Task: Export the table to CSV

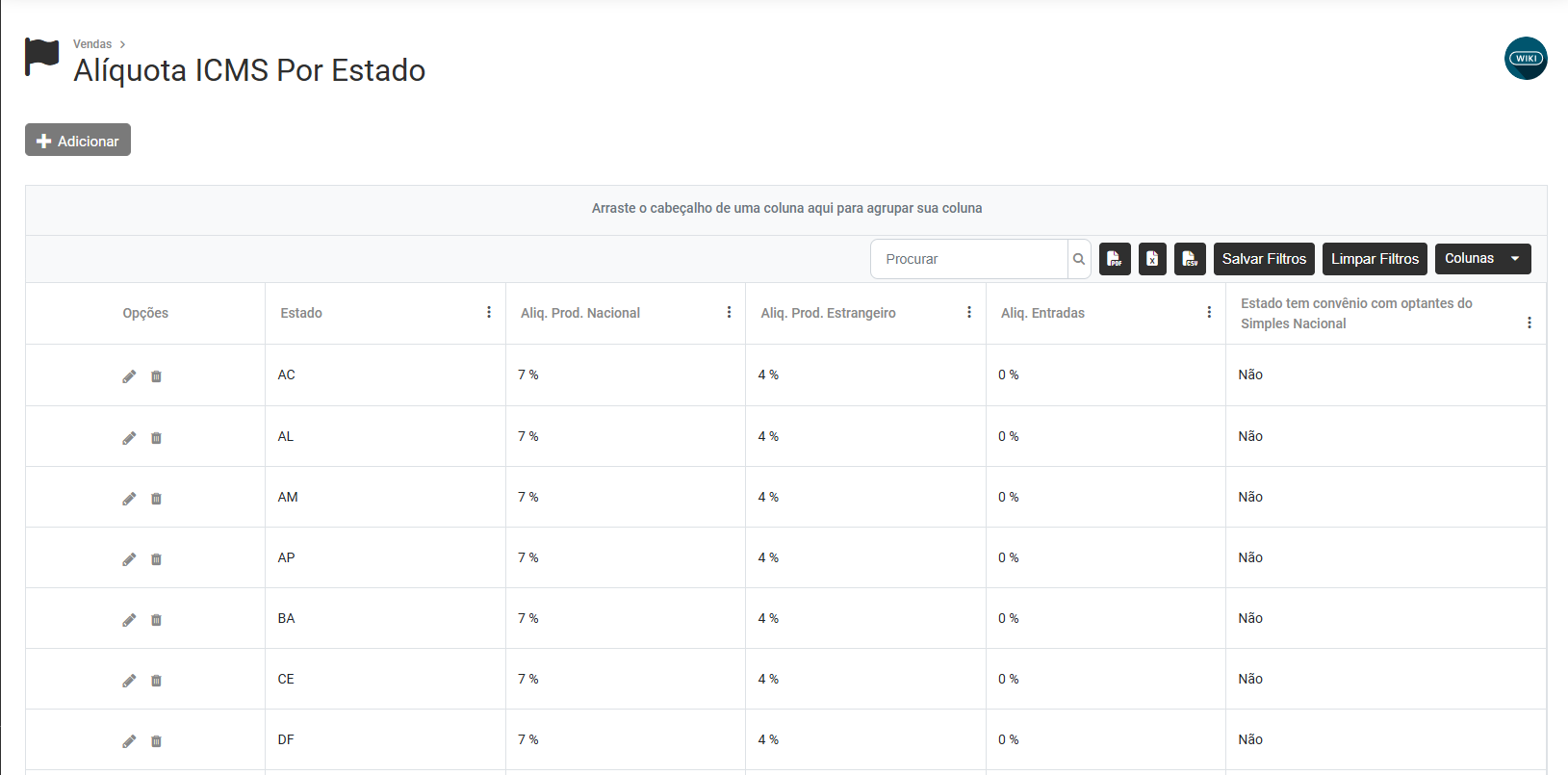Action: pos(1190,259)
